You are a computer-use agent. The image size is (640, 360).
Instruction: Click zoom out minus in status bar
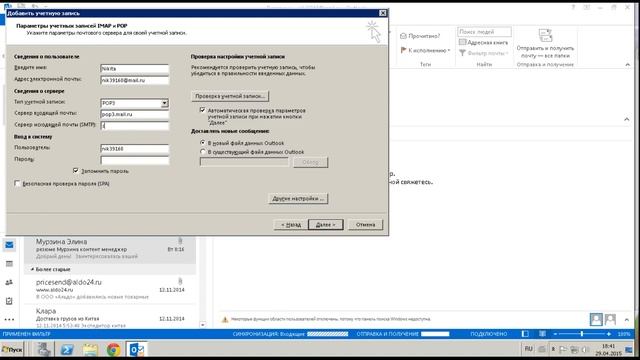click(x=555, y=334)
